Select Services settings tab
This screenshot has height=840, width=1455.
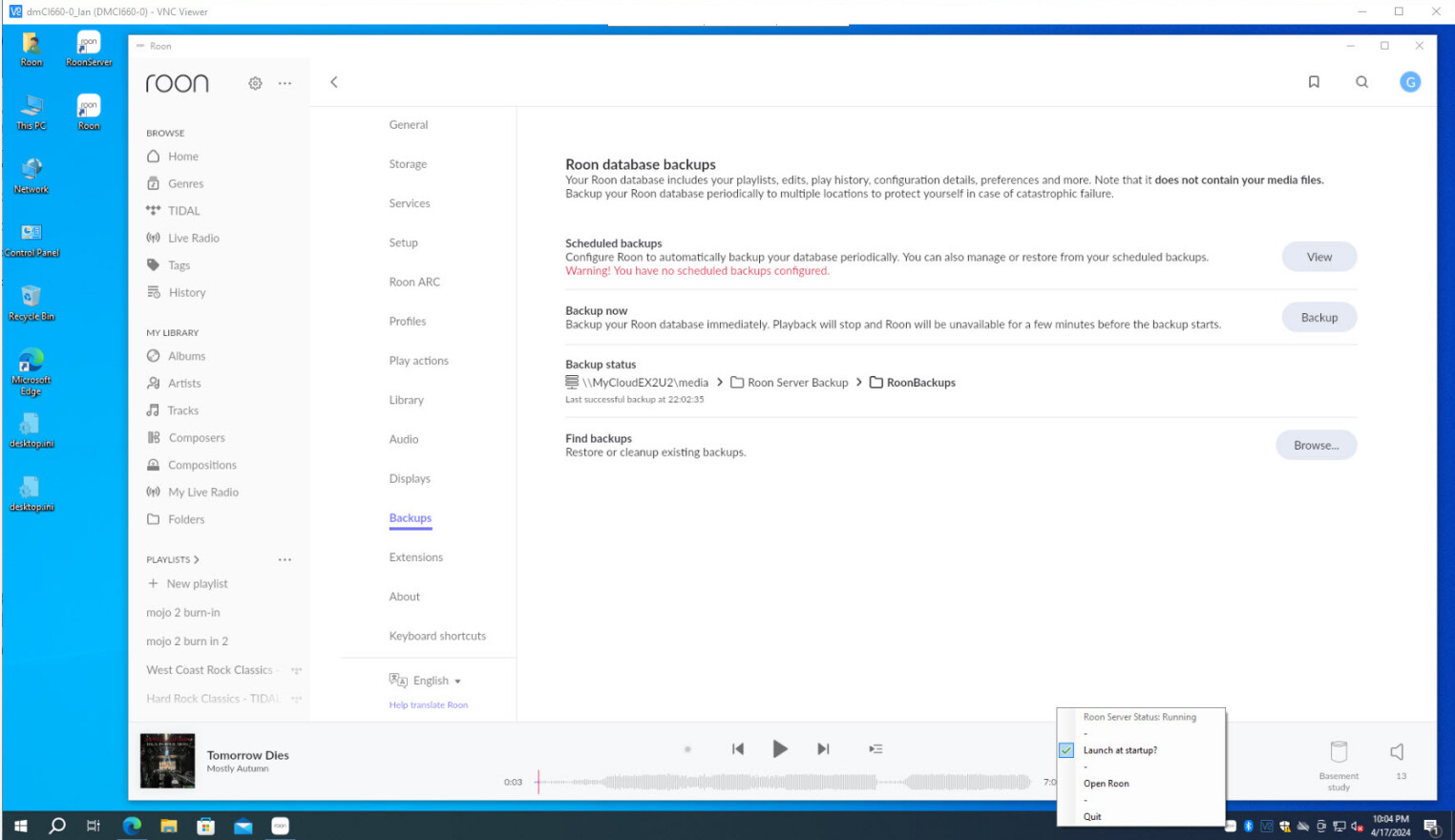point(410,203)
